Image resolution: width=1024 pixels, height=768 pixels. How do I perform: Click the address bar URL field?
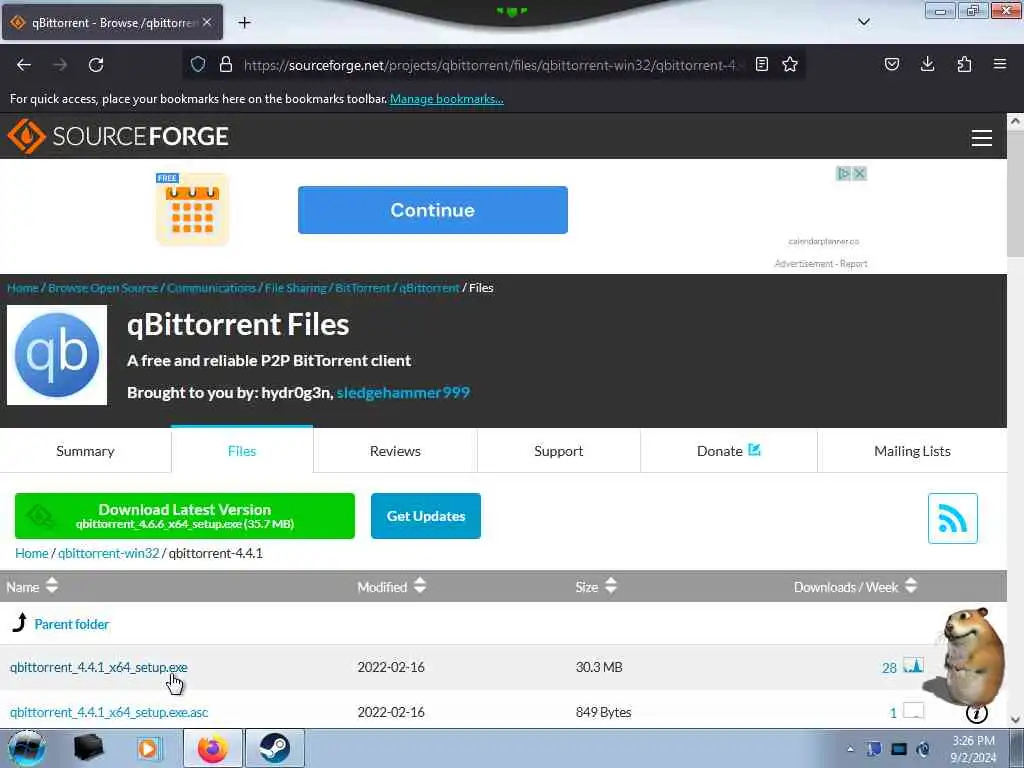pos(490,65)
